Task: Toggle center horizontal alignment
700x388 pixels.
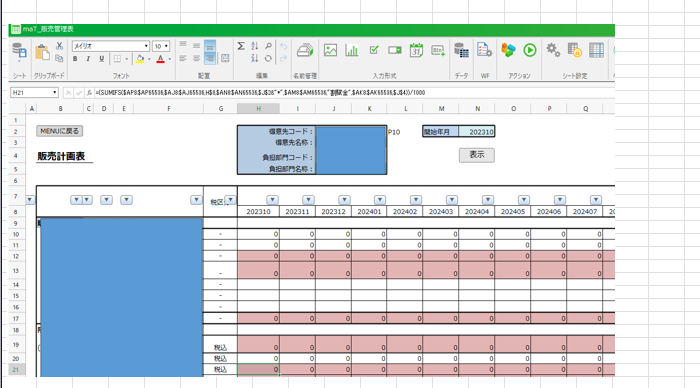Action: click(x=196, y=58)
